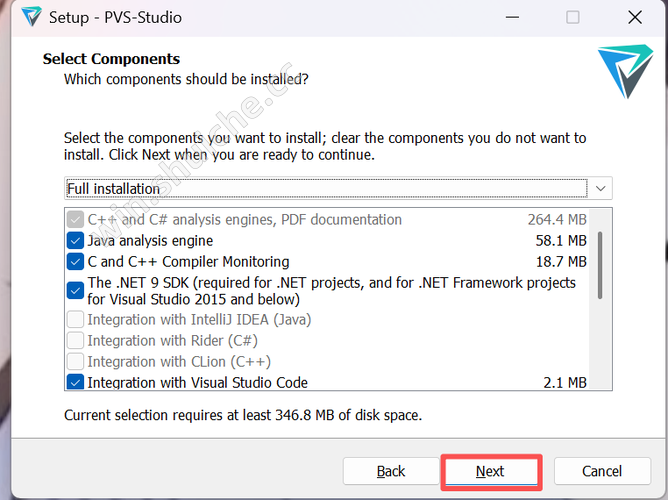The image size is (668, 500).
Task: Click the PVS-Studio logo in header
Action: pyautogui.click(x=625, y=72)
